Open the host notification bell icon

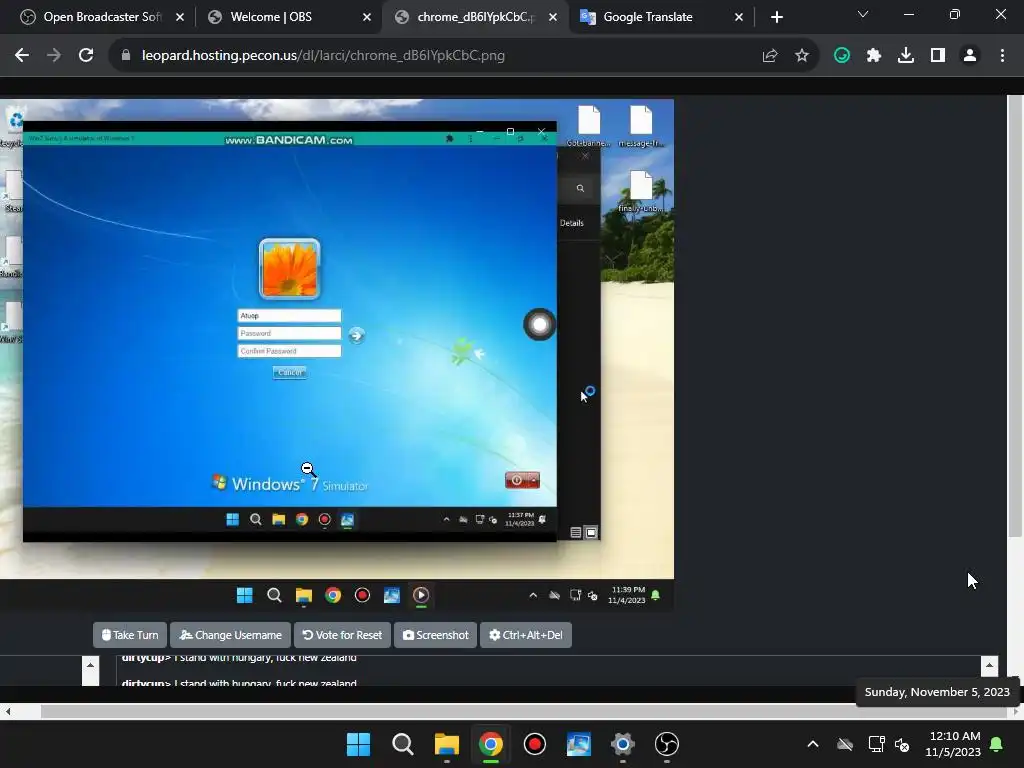(x=997, y=744)
